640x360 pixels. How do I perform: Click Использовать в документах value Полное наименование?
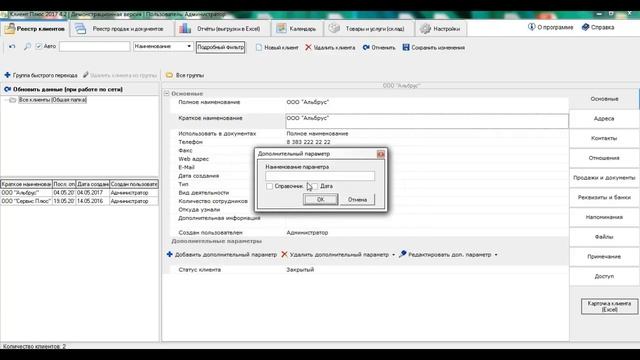[317, 133]
